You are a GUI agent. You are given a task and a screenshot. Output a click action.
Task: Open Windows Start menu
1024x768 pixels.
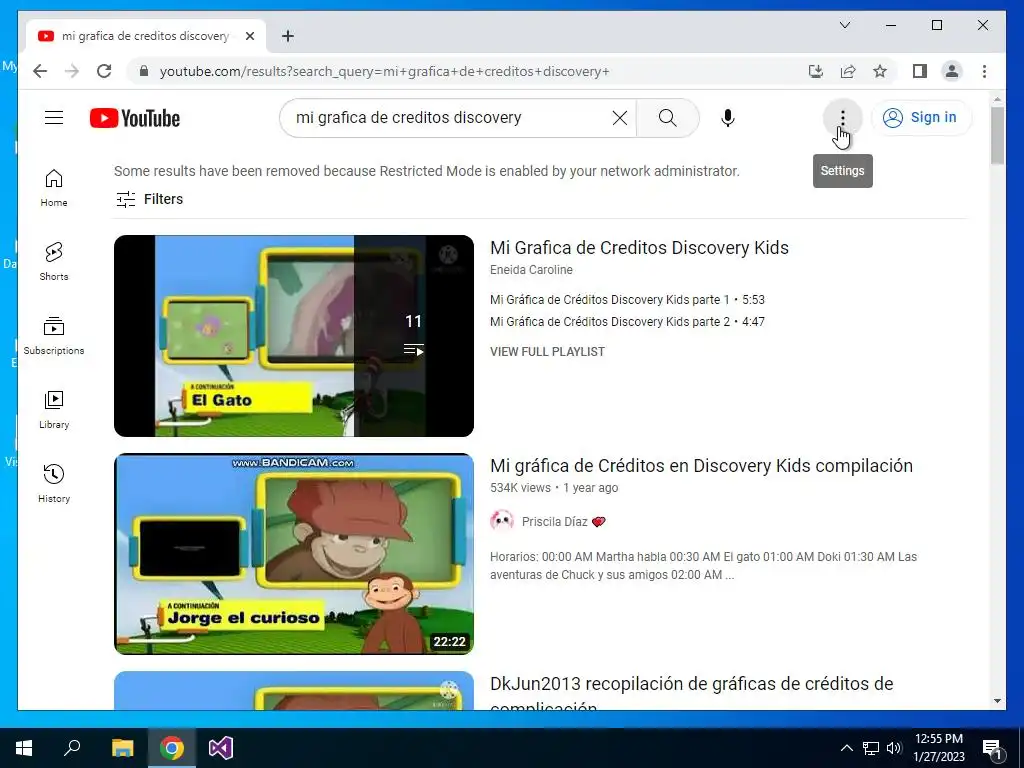tap(24, 748)
